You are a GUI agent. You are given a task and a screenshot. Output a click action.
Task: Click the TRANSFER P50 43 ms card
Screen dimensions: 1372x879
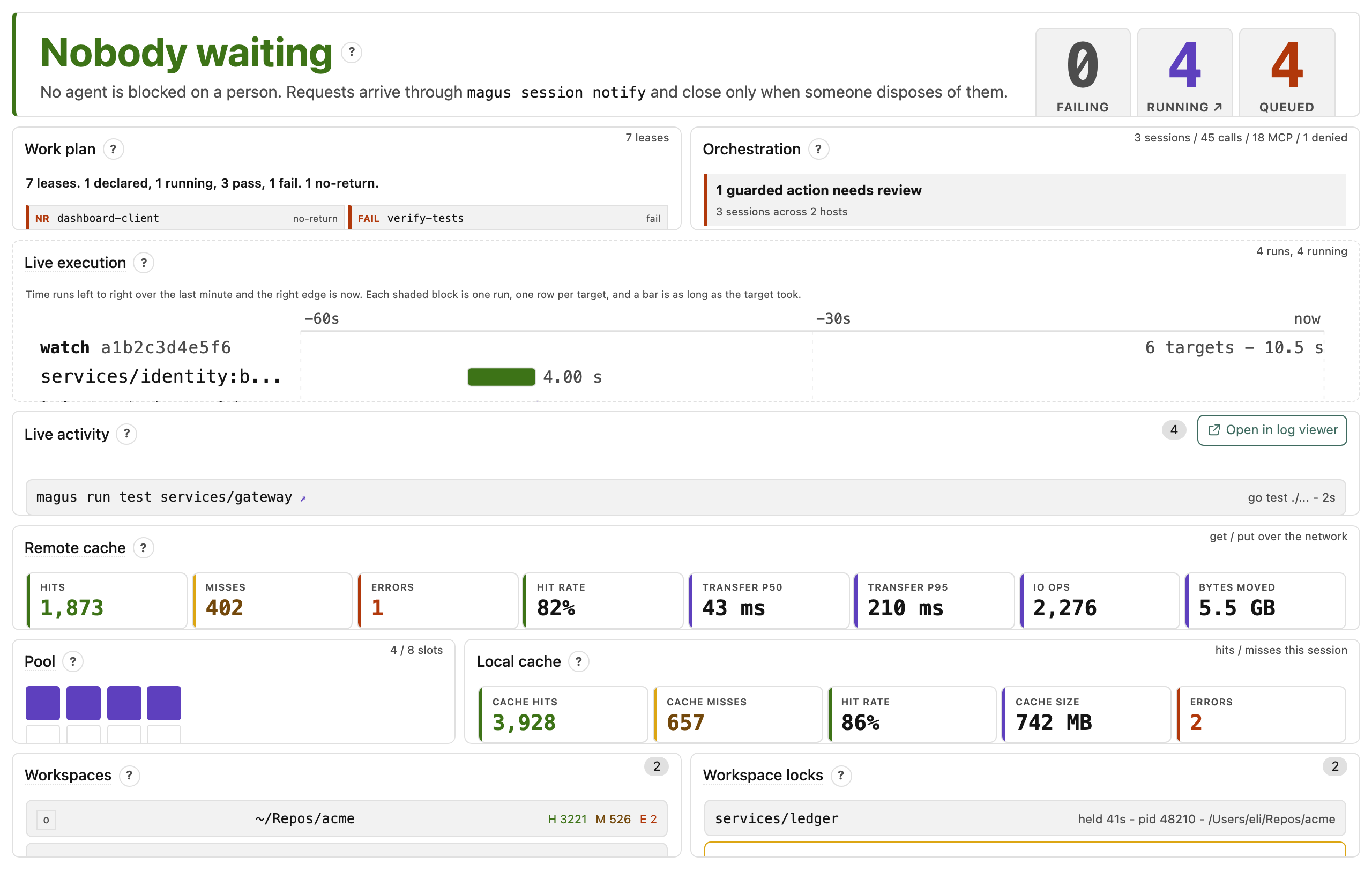pyautogui.click(x=769, y=601)
